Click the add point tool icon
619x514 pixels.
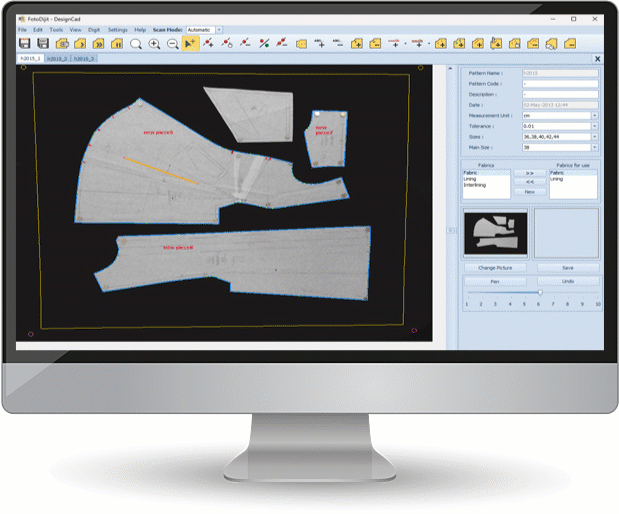coord(209,44)
